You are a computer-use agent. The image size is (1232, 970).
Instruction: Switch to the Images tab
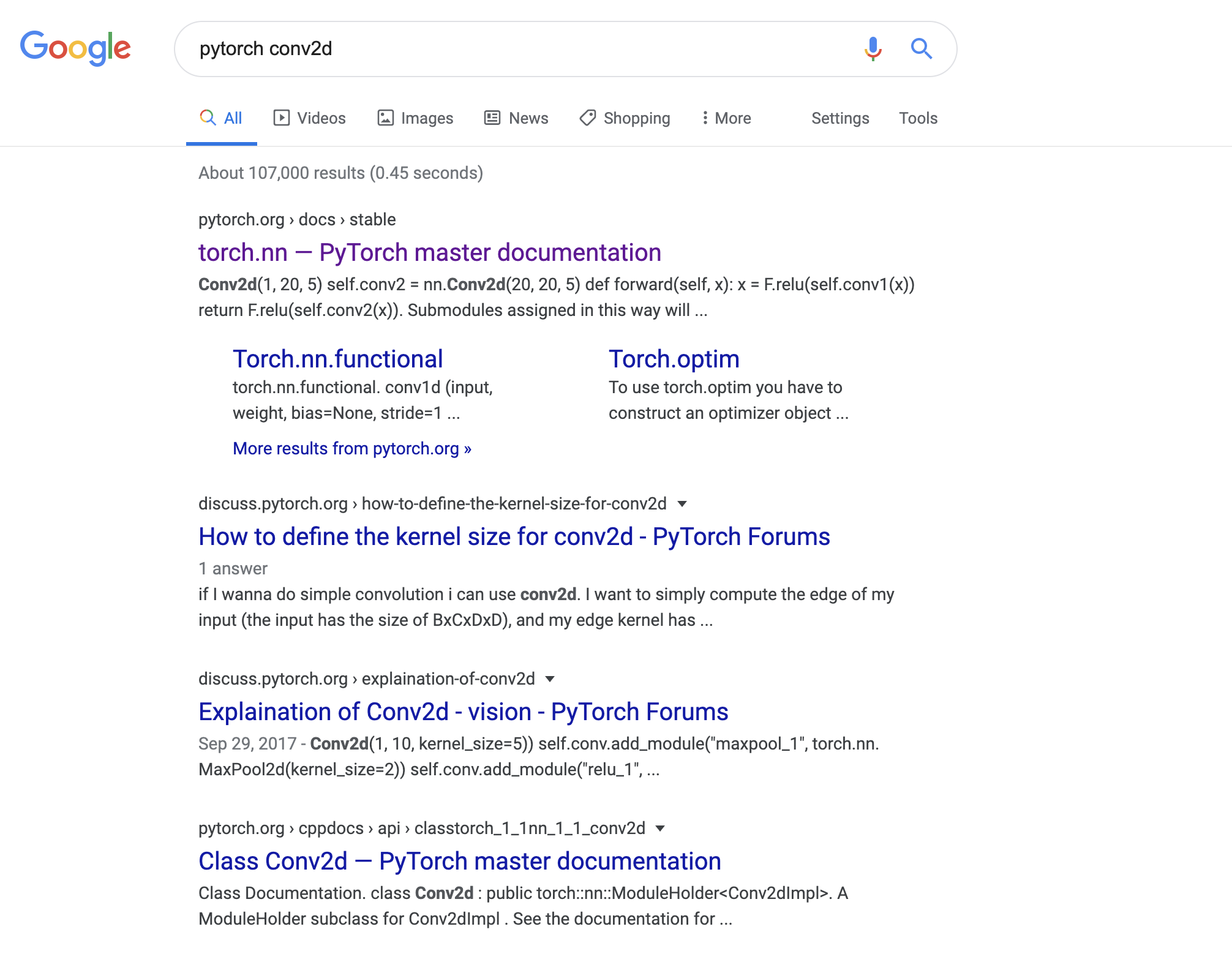[426, 118]
